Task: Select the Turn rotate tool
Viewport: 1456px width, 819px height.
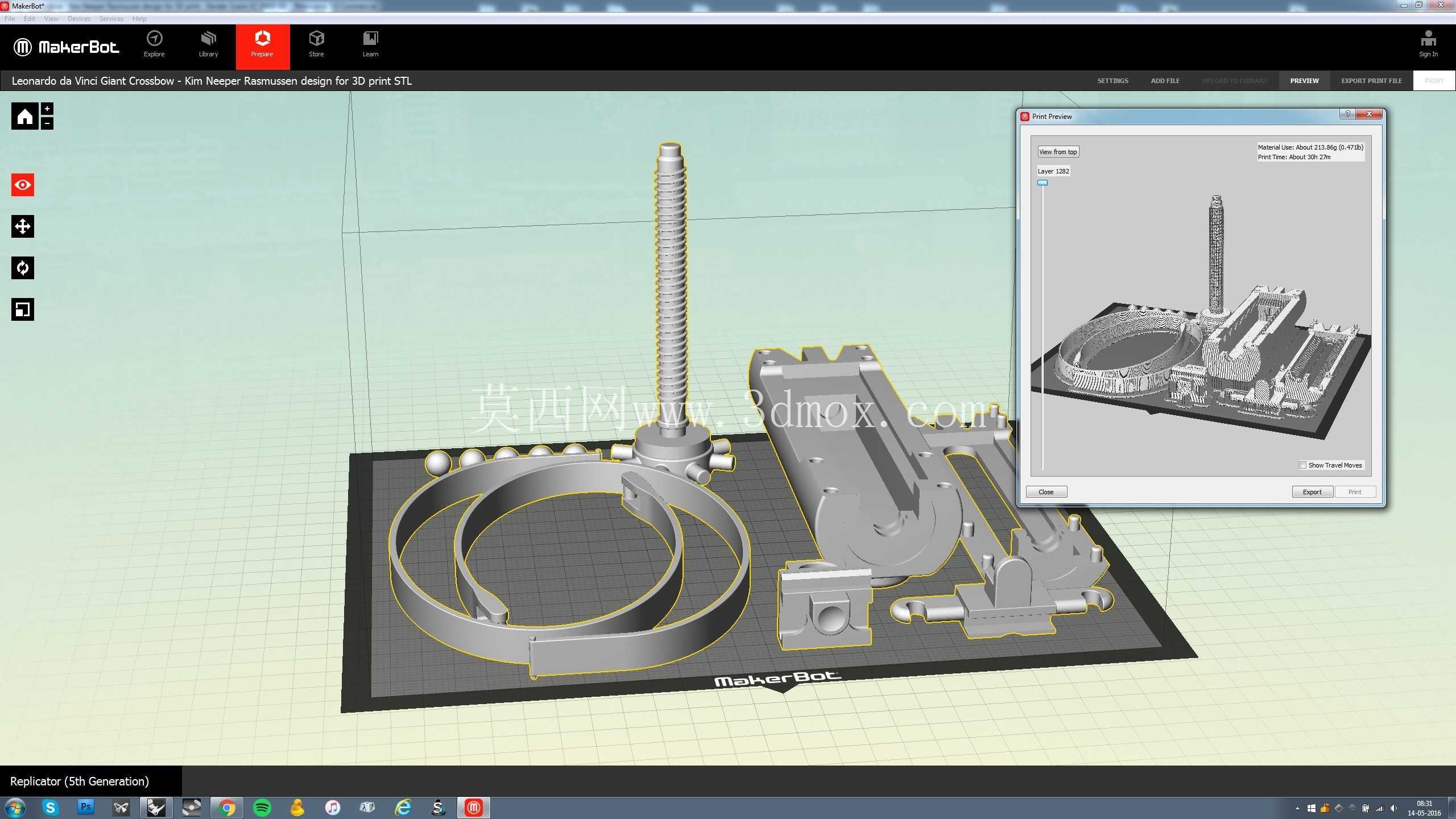Action: [23, 268]
